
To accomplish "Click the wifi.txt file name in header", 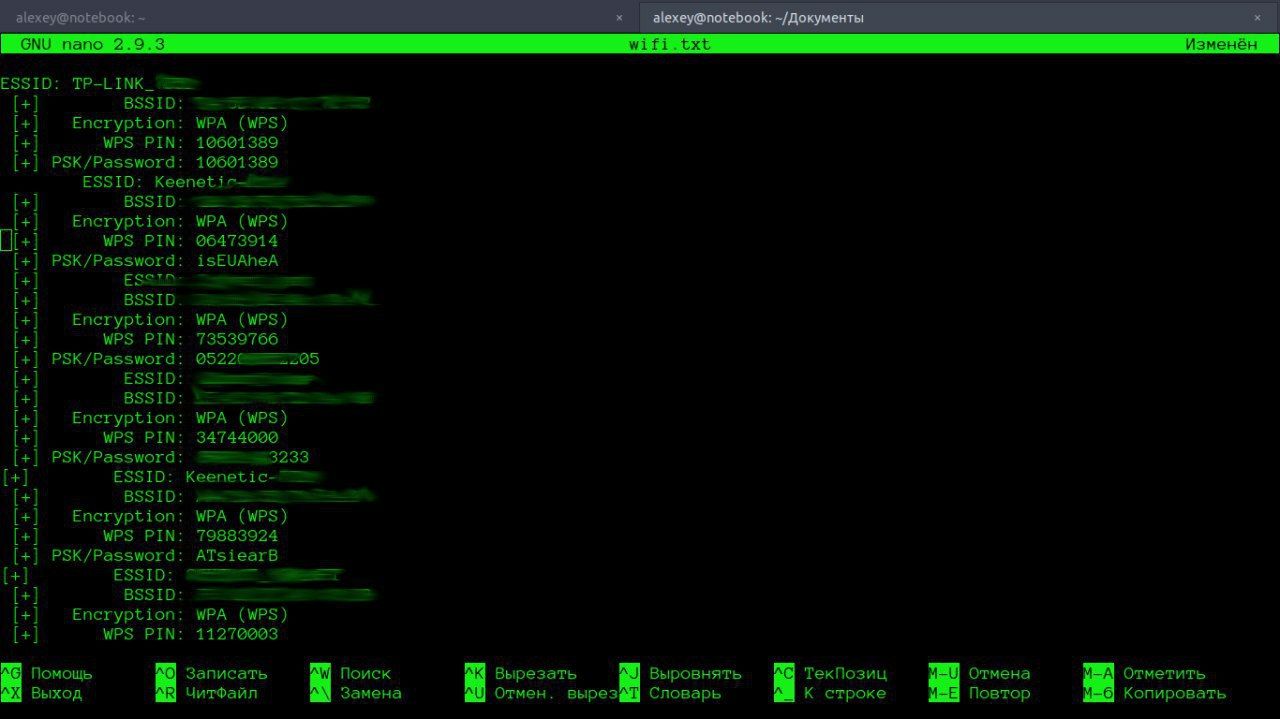I will (669, 44).
